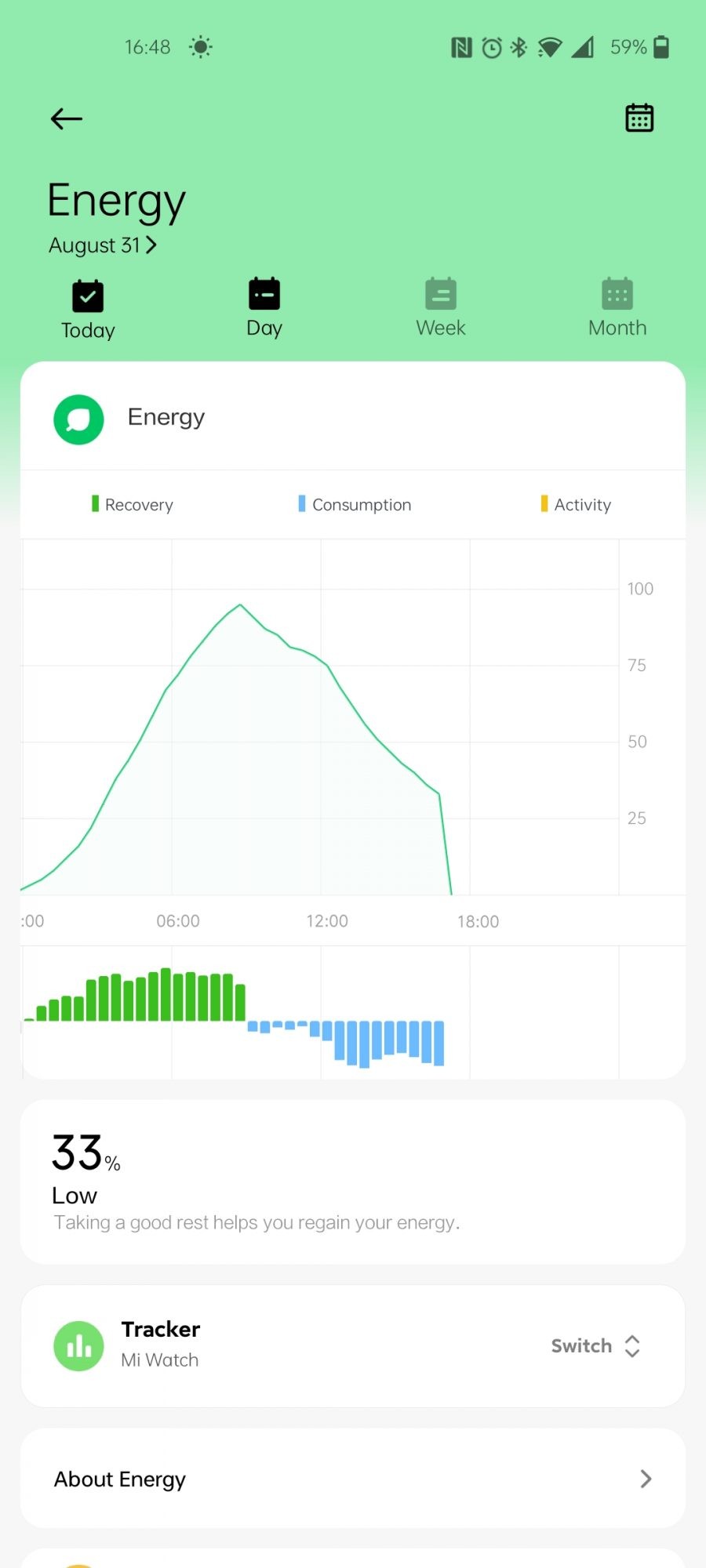This screenshot has height=1568, width=706.
Task: Tap the Today calendar-check icon
Action: 88,296
